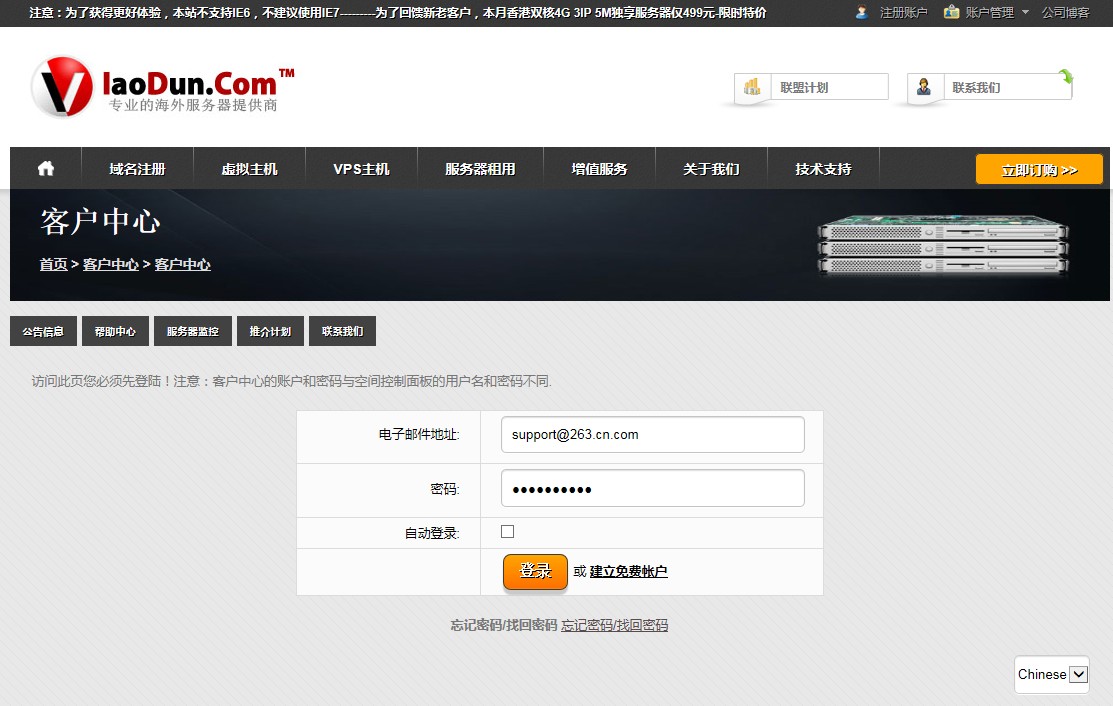Open the 增值服务 menu
This screenshot has height=706, width=1113.
point(599,168)
